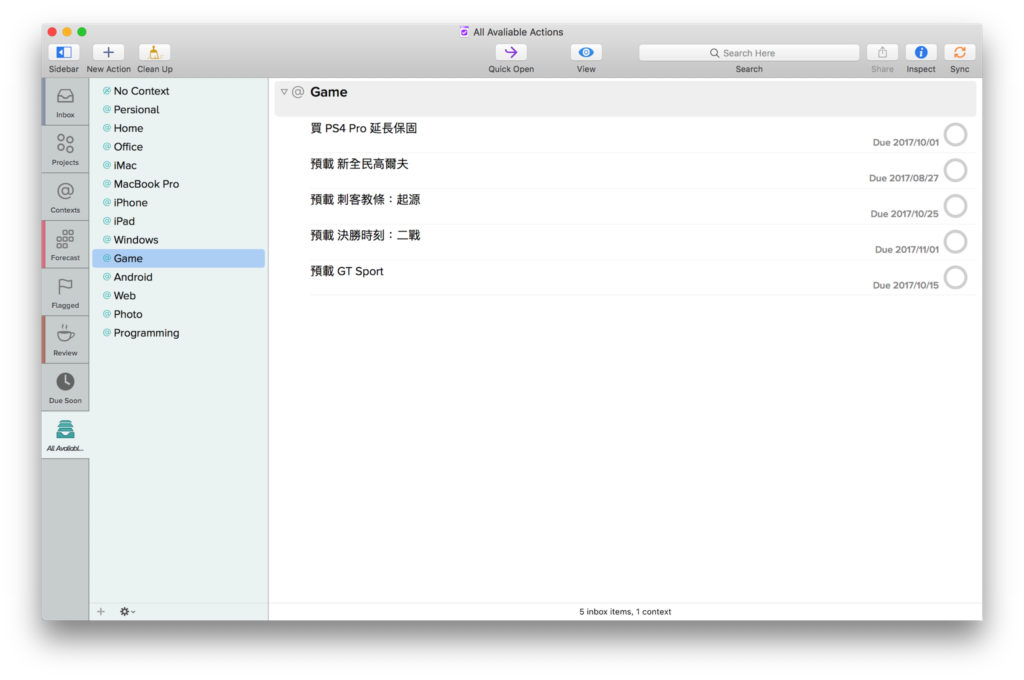Open the View eye options popover

pos(586,53)
